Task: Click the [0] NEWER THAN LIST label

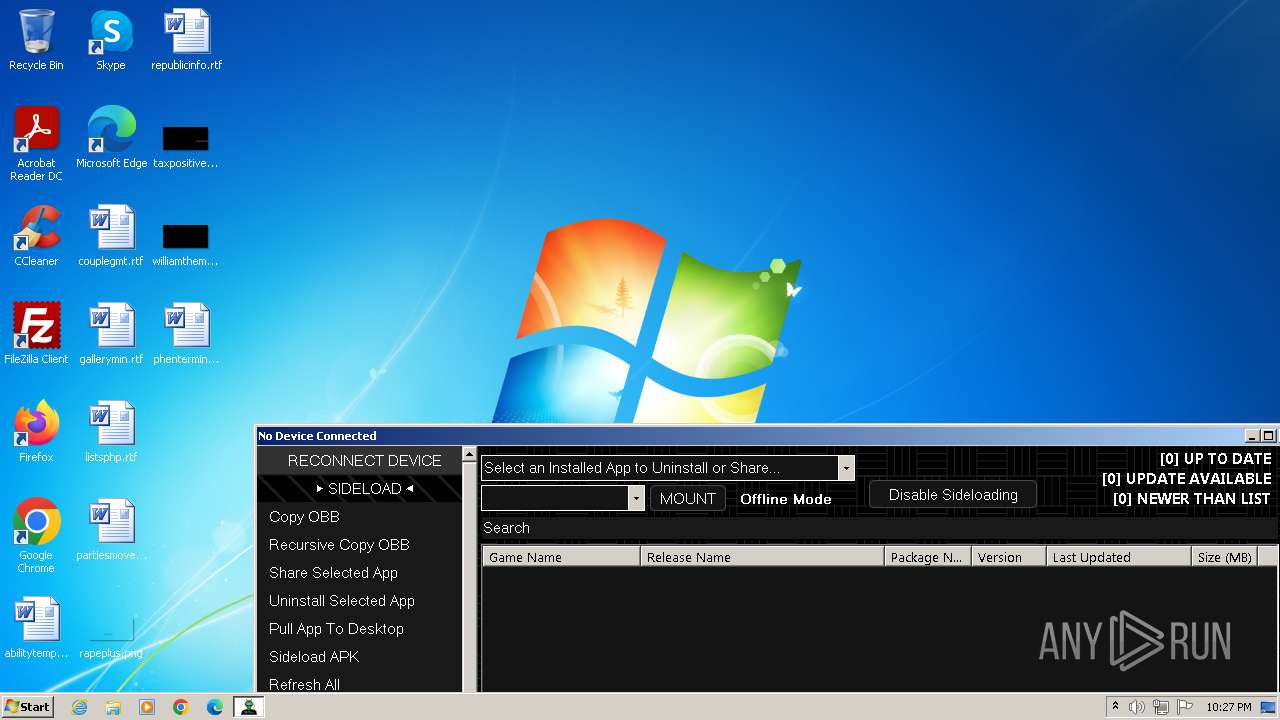Action: pyautogui.click(x=1191, y=499)
